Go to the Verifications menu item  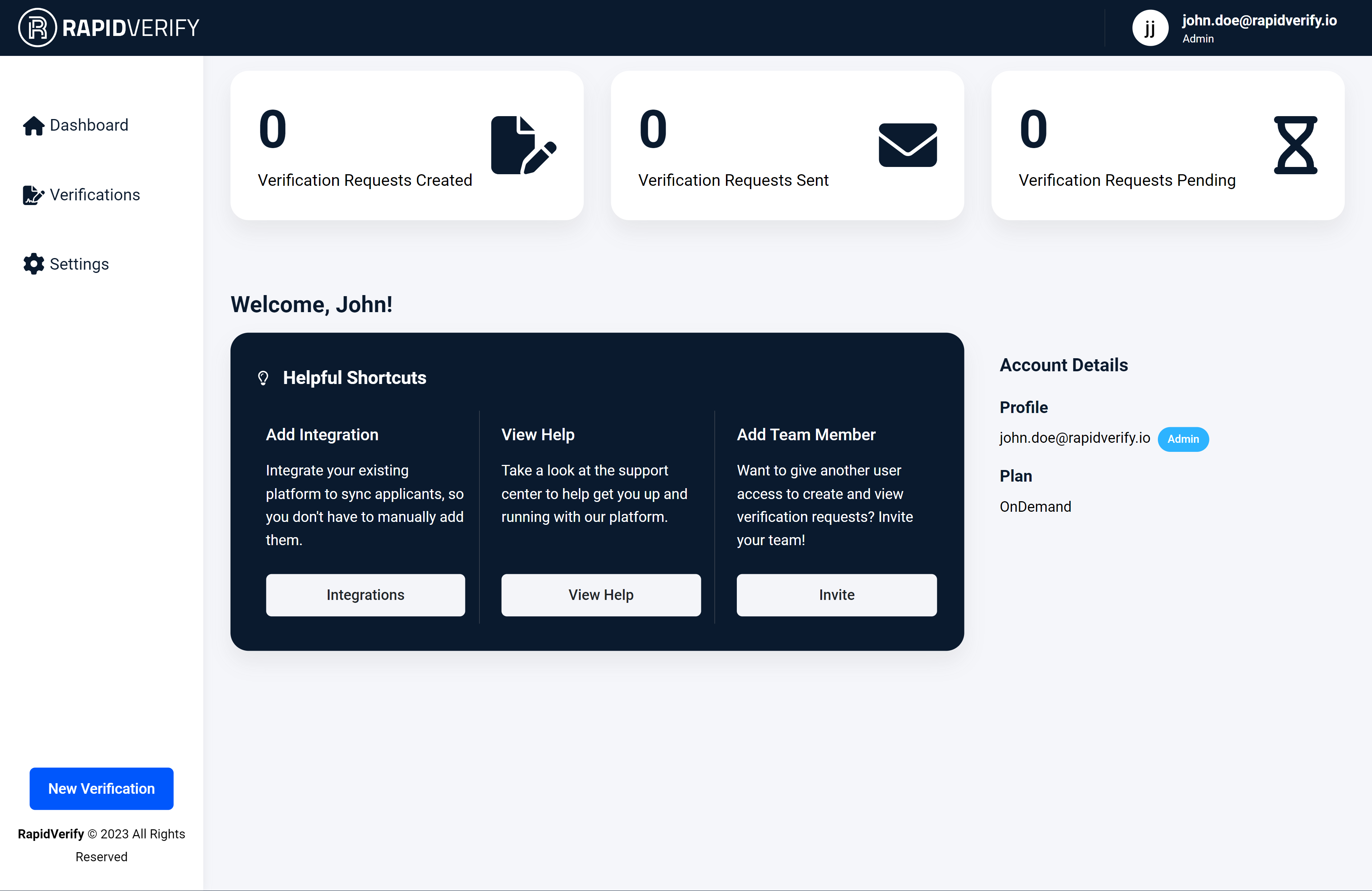[x=94, y=195]
